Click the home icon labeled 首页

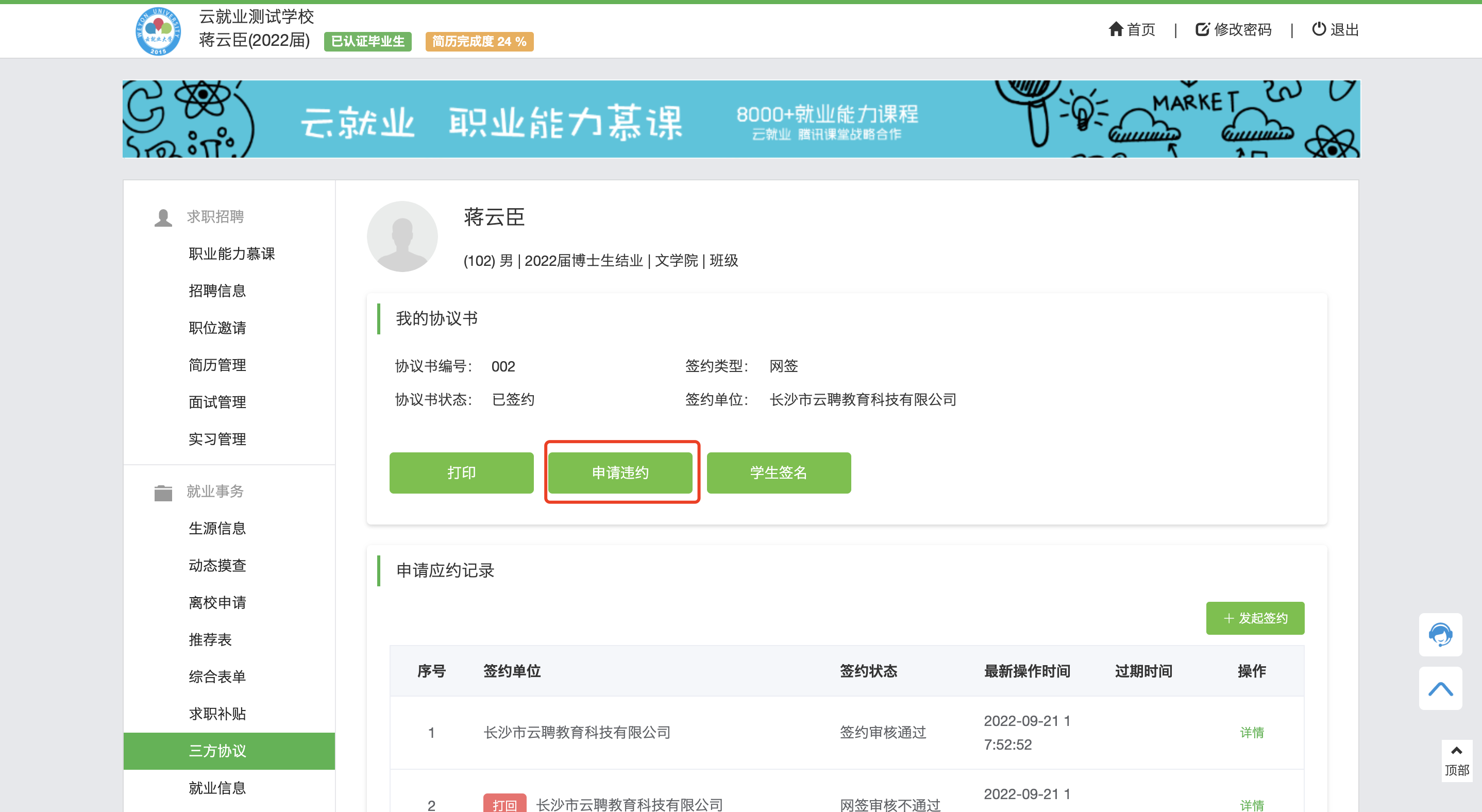click(1116, 29)
